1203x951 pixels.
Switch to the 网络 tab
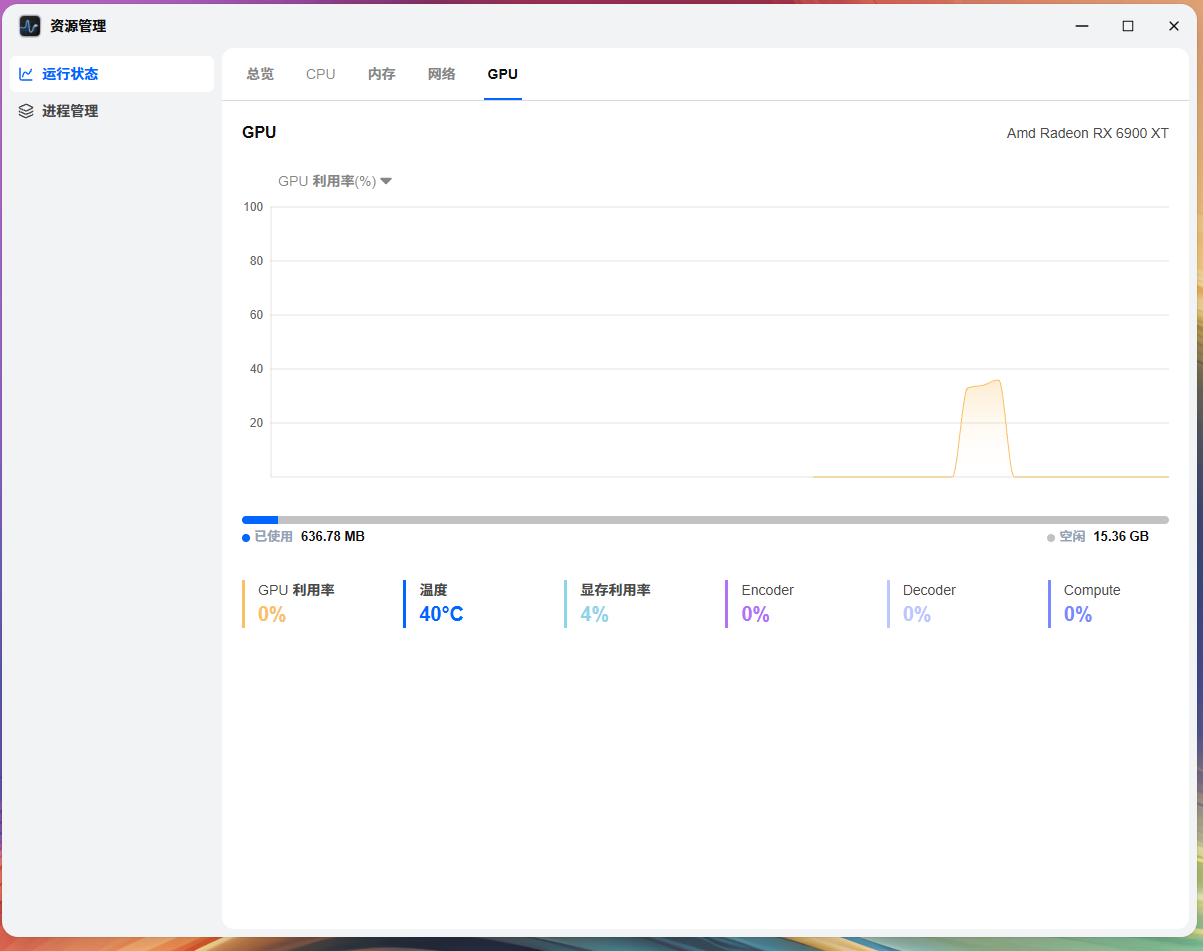click(x=442, y=74)
